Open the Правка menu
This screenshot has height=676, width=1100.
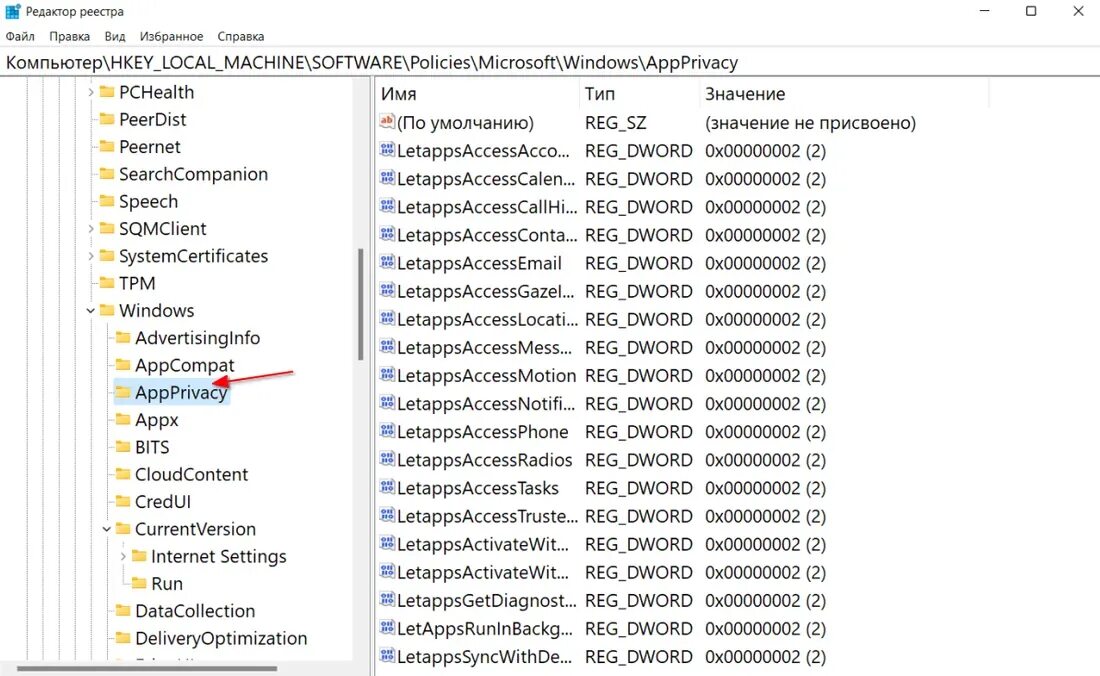point(69,36)
